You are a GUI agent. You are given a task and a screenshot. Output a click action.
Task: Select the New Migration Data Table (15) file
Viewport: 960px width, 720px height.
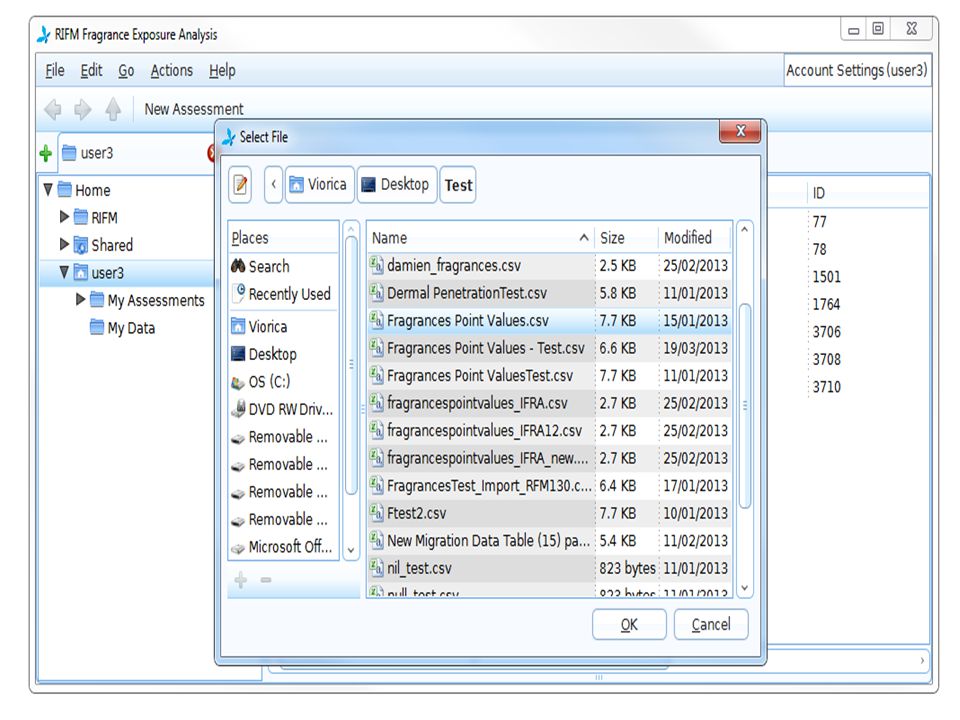click(x=550, y=541)
